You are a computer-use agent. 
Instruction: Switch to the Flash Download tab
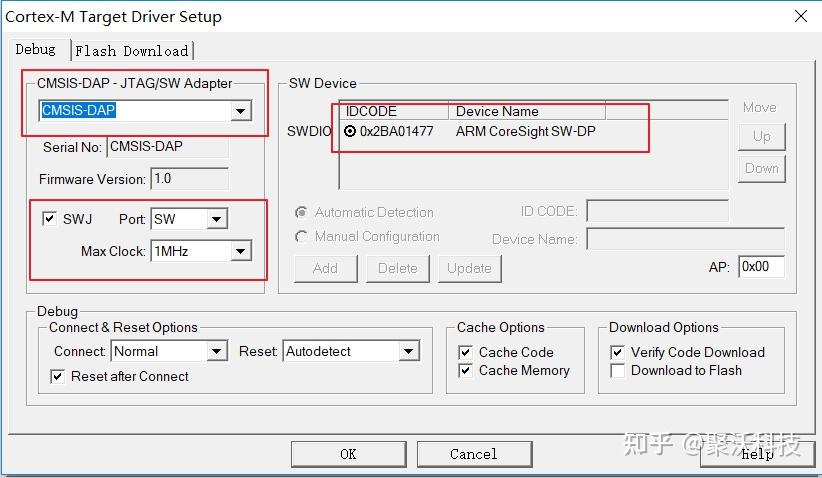pyautogui.click(x=131, y=50)
